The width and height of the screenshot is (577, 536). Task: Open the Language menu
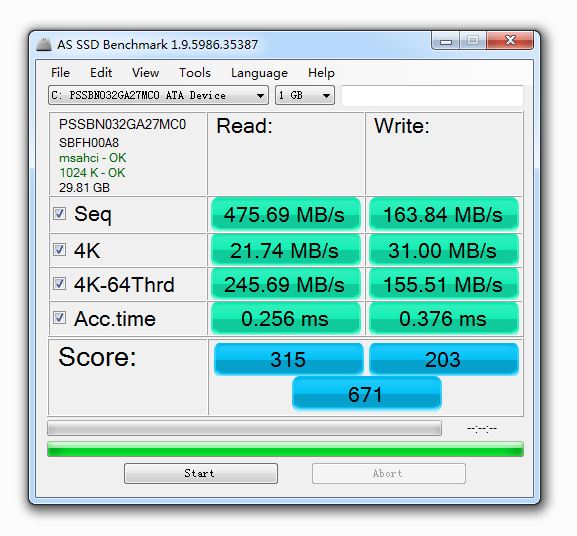click(259, 73)
